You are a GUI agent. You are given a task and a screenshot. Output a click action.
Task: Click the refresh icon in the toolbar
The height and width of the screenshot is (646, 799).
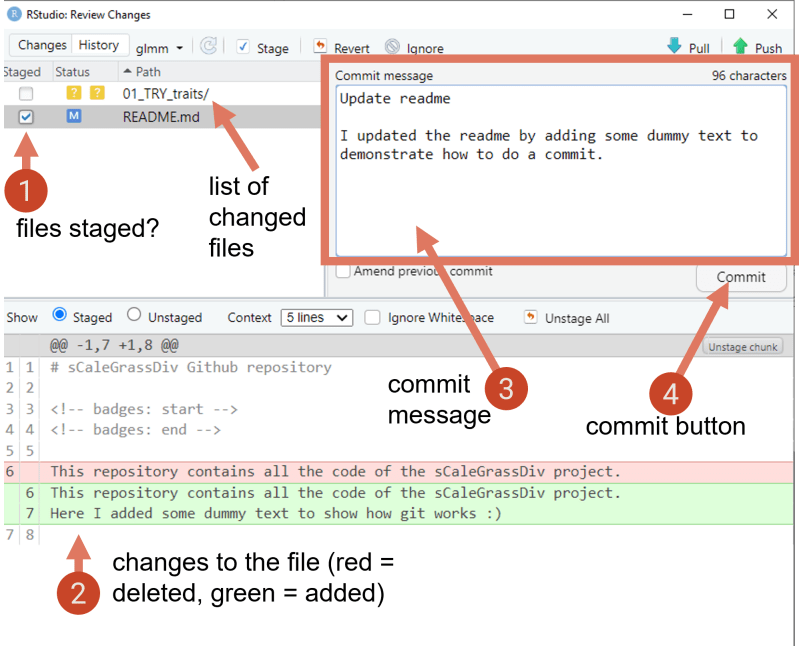point(208,46)
